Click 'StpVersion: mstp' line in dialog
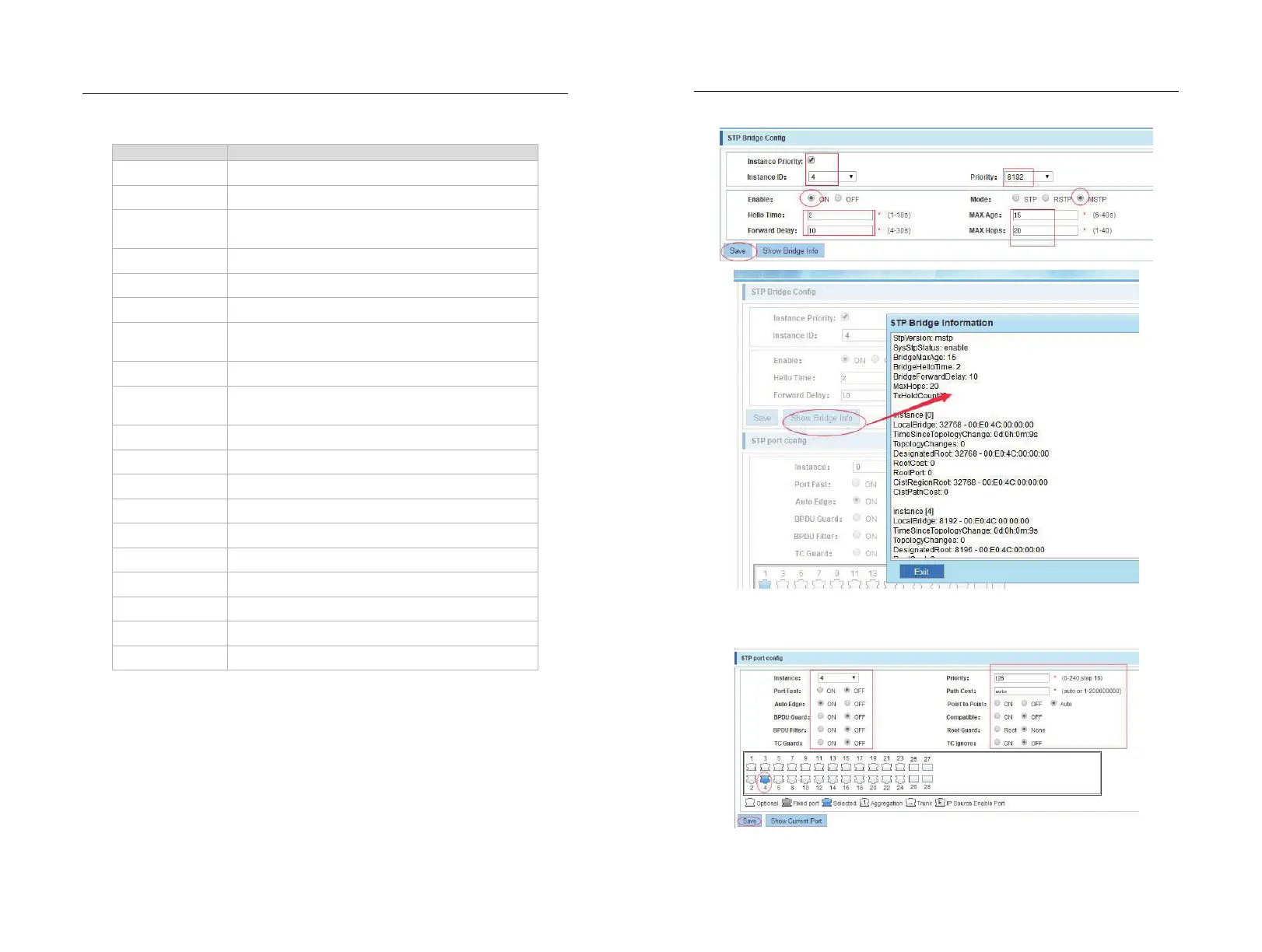This screenshot has width=1262, height=952. pos(923,338)
